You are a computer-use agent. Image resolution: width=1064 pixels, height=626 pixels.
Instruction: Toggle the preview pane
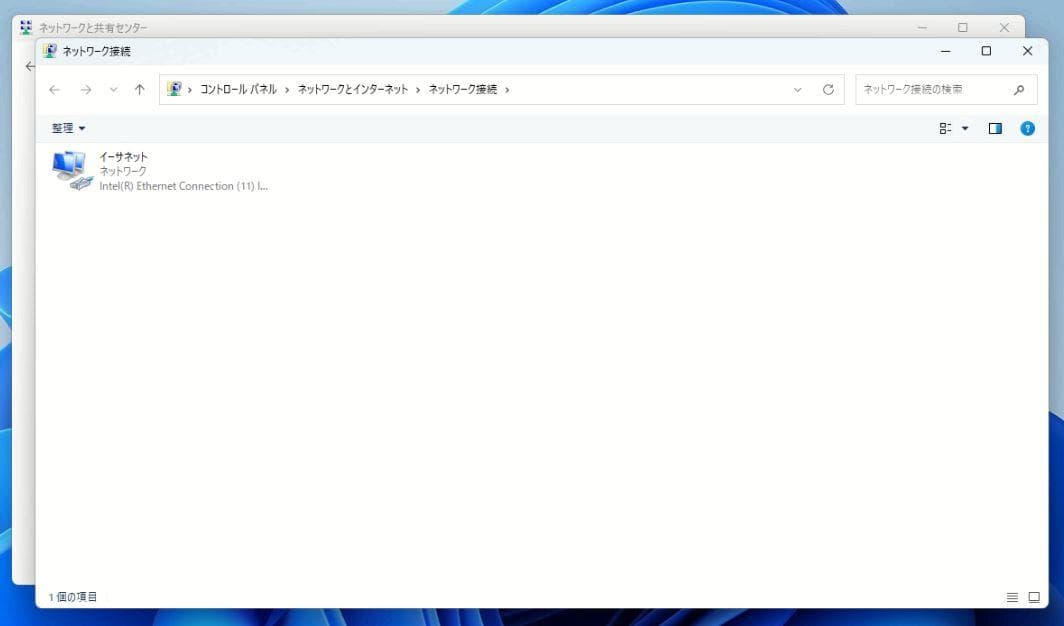[995, 128]
